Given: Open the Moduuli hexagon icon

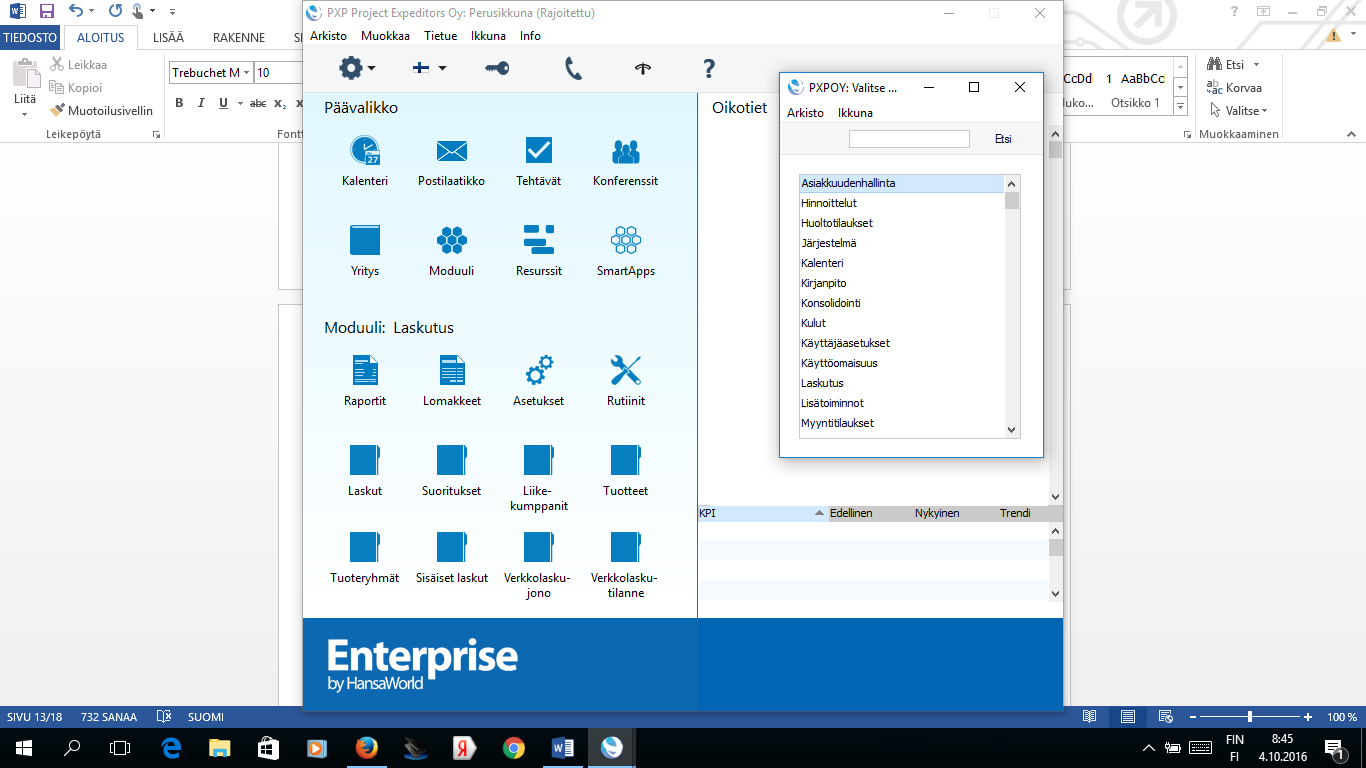Looking at the screenshot, I should 452,240.
